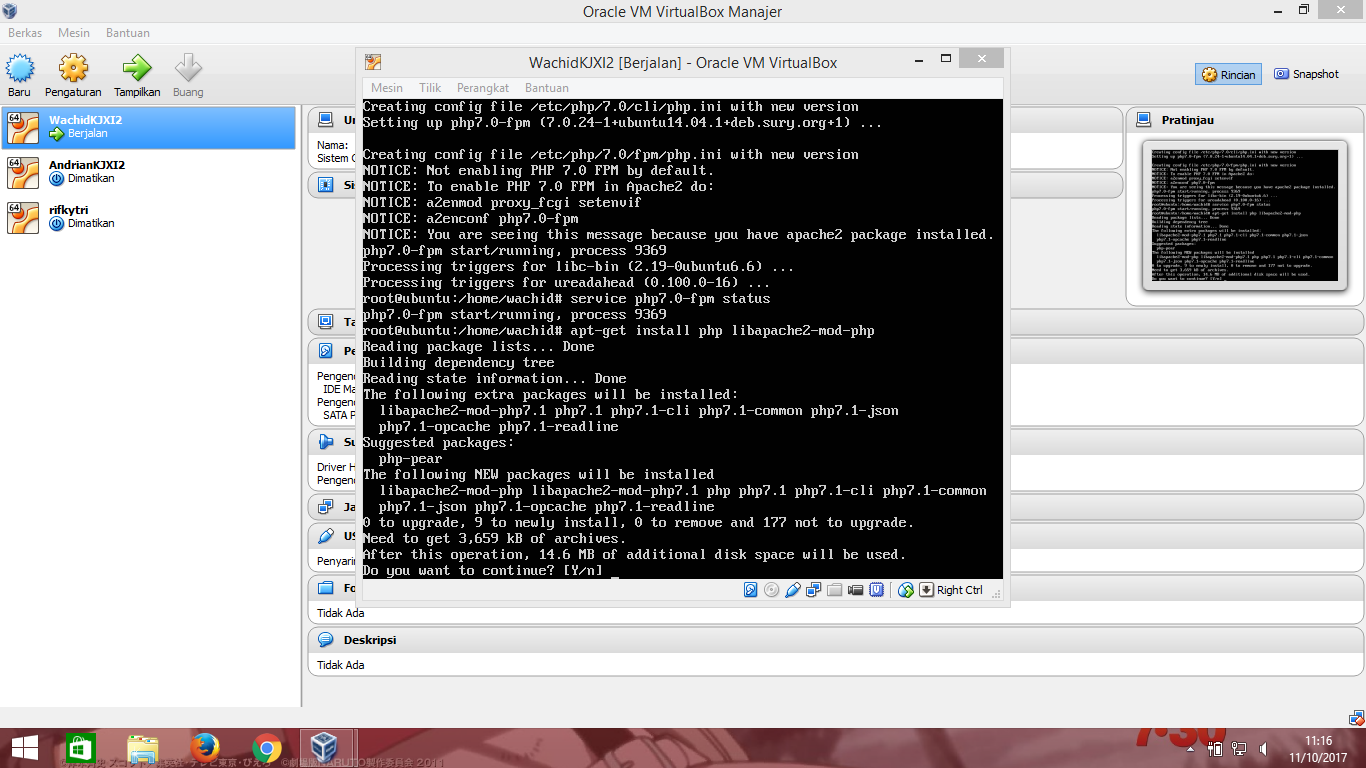Click CPU virtualization chip icon in VM status bar
Screen dimensions: 1366x768
coord(877,590)
